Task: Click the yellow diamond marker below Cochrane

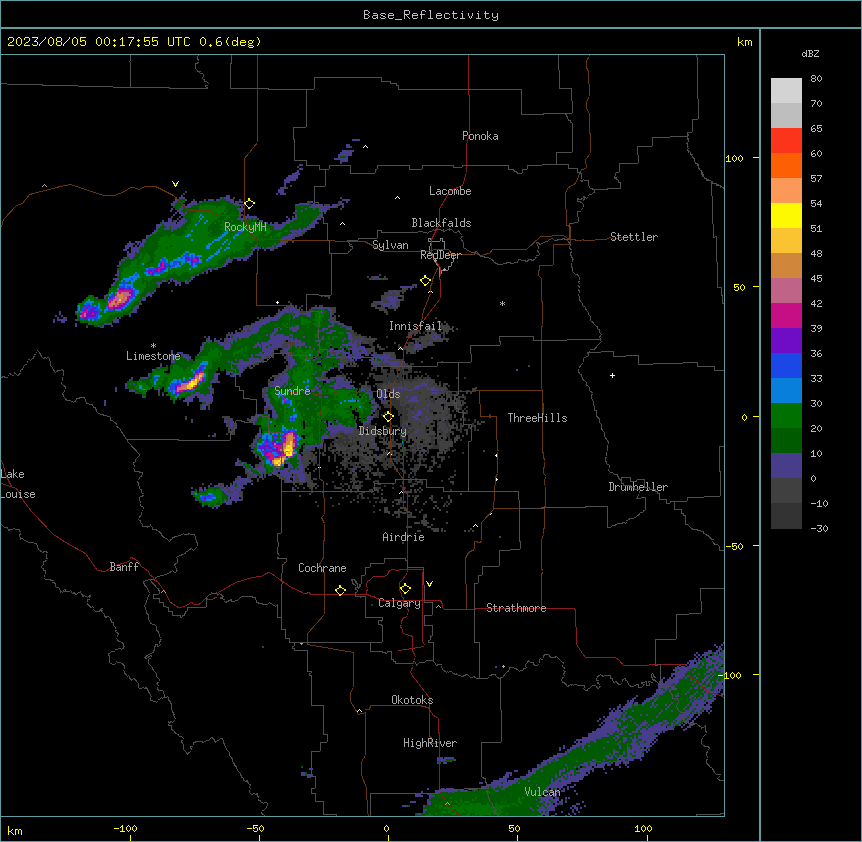Action: click(340, 590)
